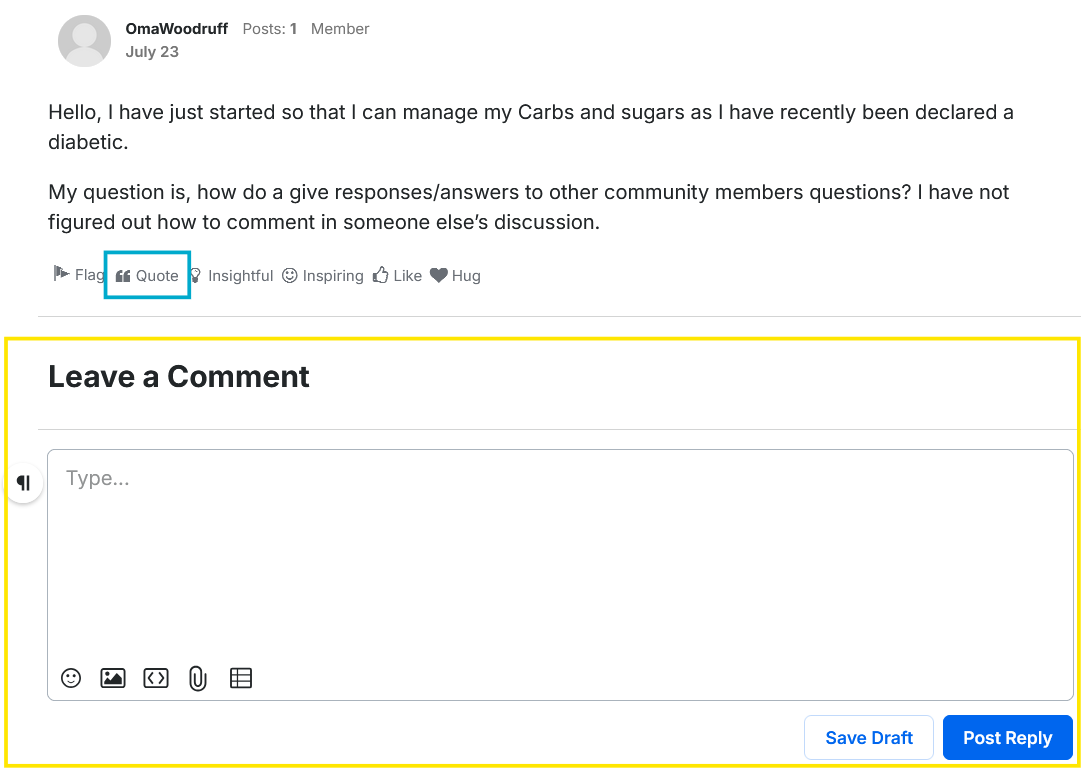Send a Hug heart reaction
The height and width of the screenshot is (769, 1081).
(455, 275)
